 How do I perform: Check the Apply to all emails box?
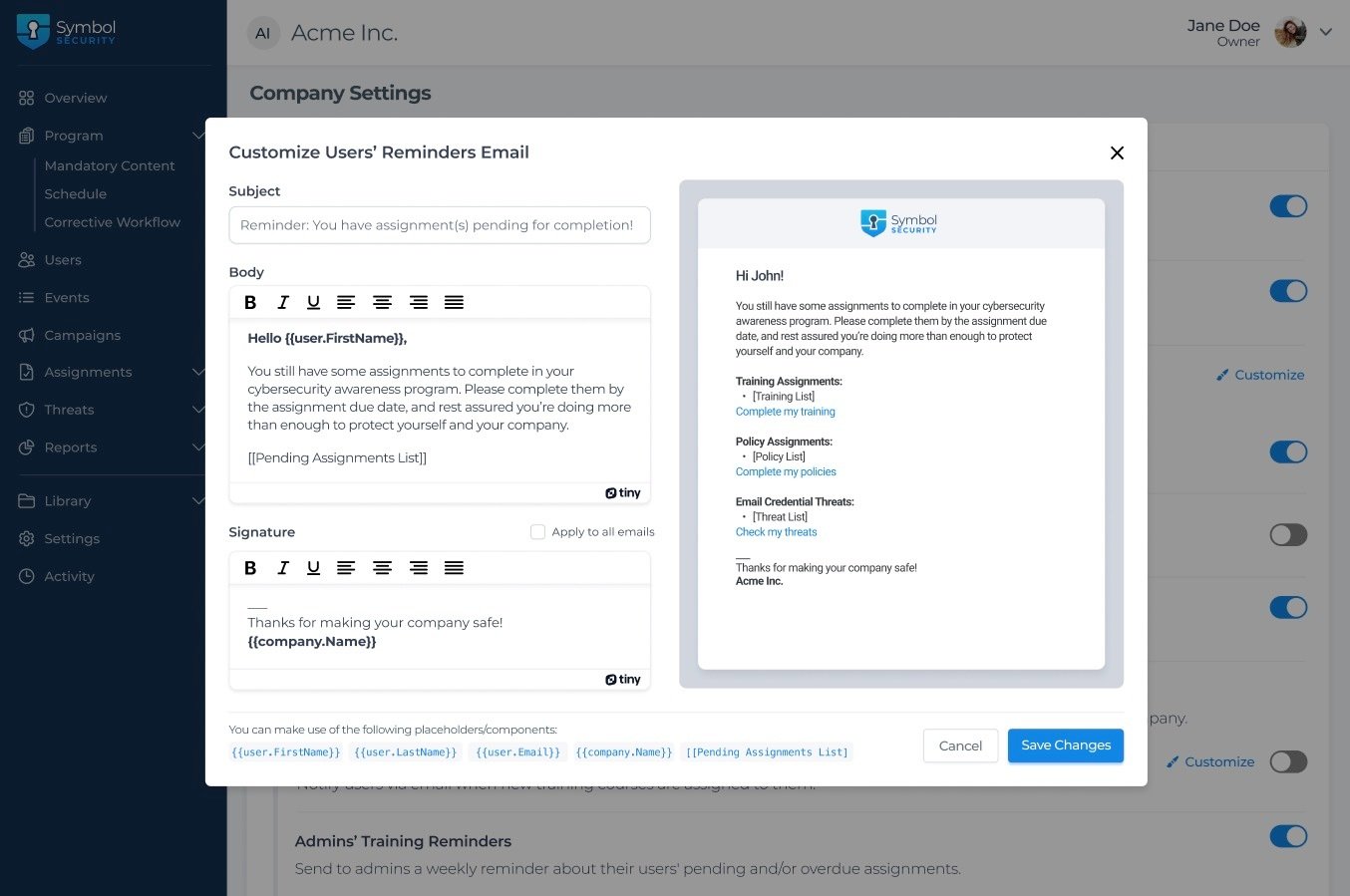538,532
